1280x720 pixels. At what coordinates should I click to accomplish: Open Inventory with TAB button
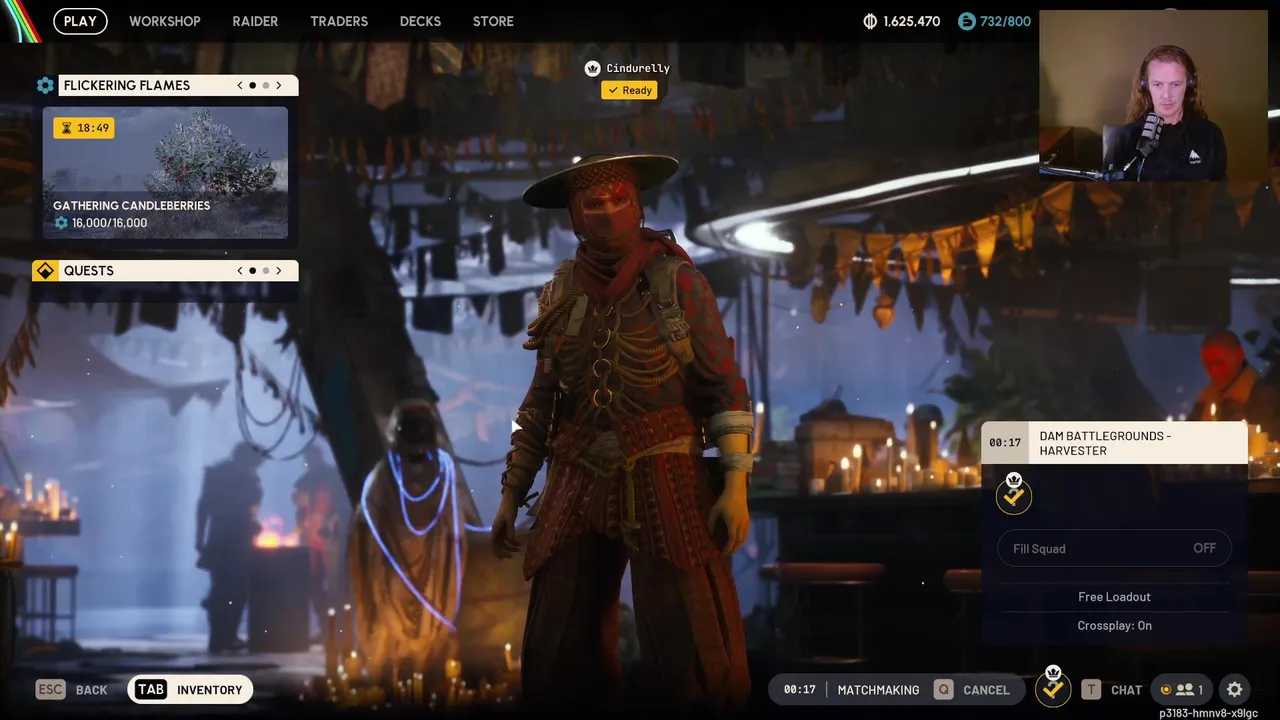coord(190,690)
